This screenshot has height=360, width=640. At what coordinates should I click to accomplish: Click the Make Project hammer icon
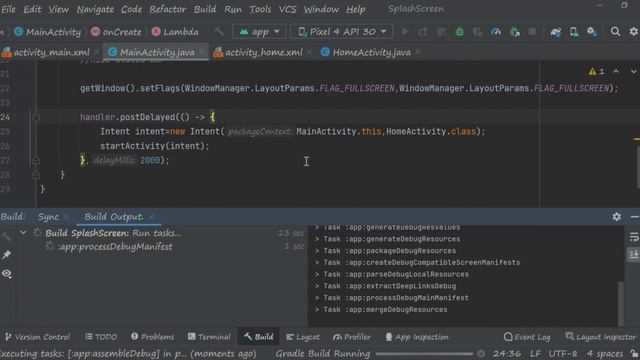coord(219,31)
